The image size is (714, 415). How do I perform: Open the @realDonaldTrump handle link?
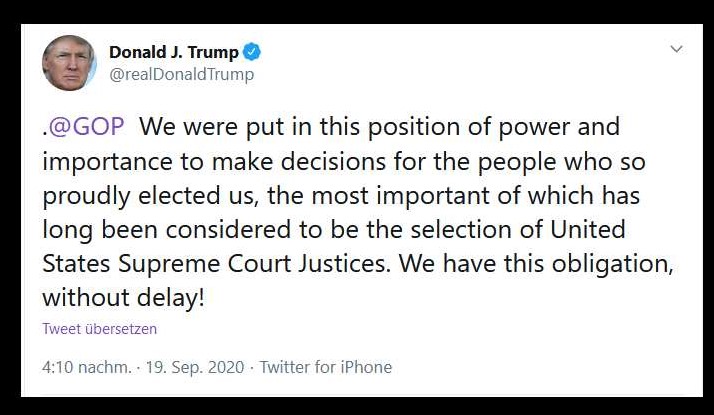click(x=181, y=74)
